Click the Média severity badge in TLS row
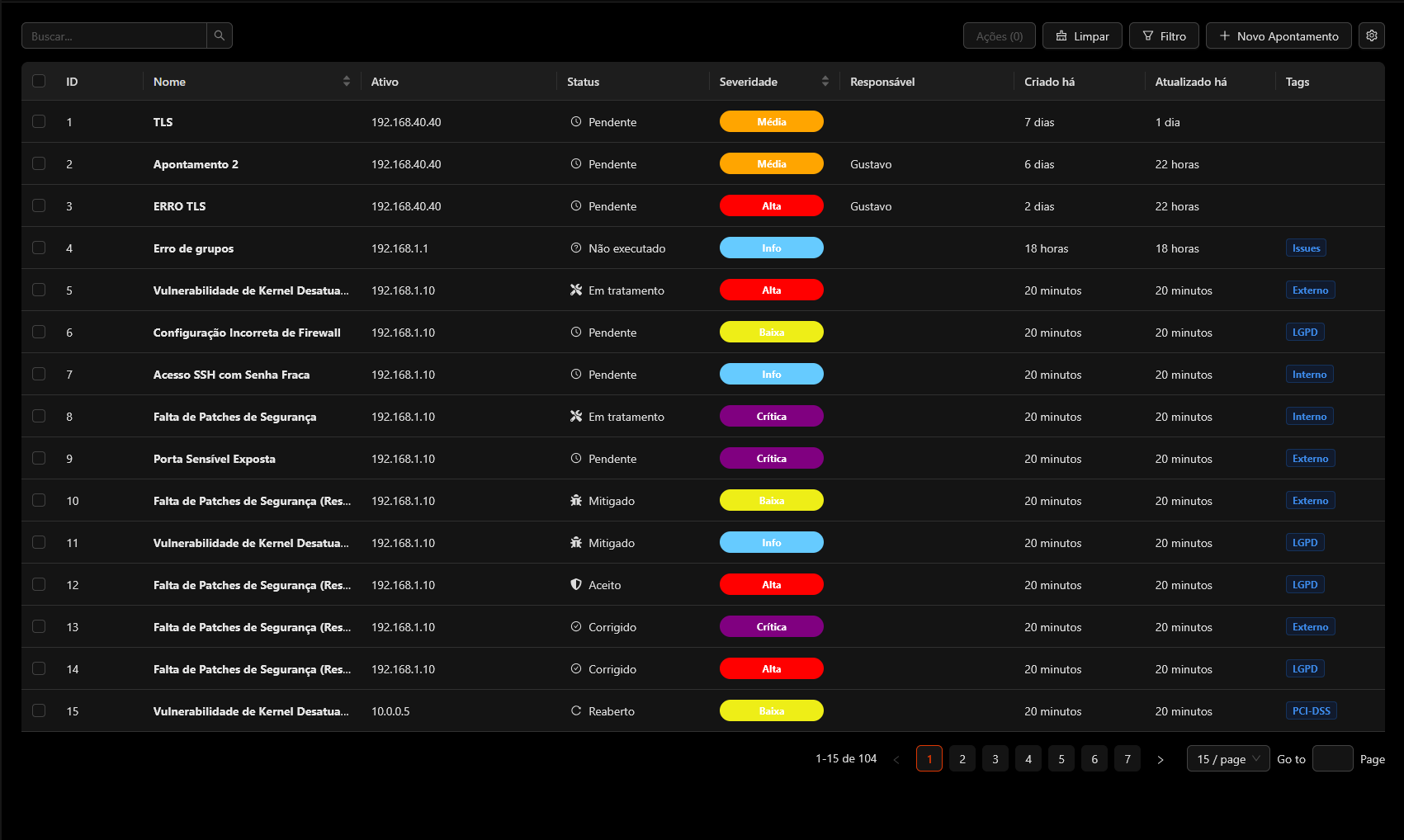The height and width of the screenshot is (840, 1404). tap(772, 121)
